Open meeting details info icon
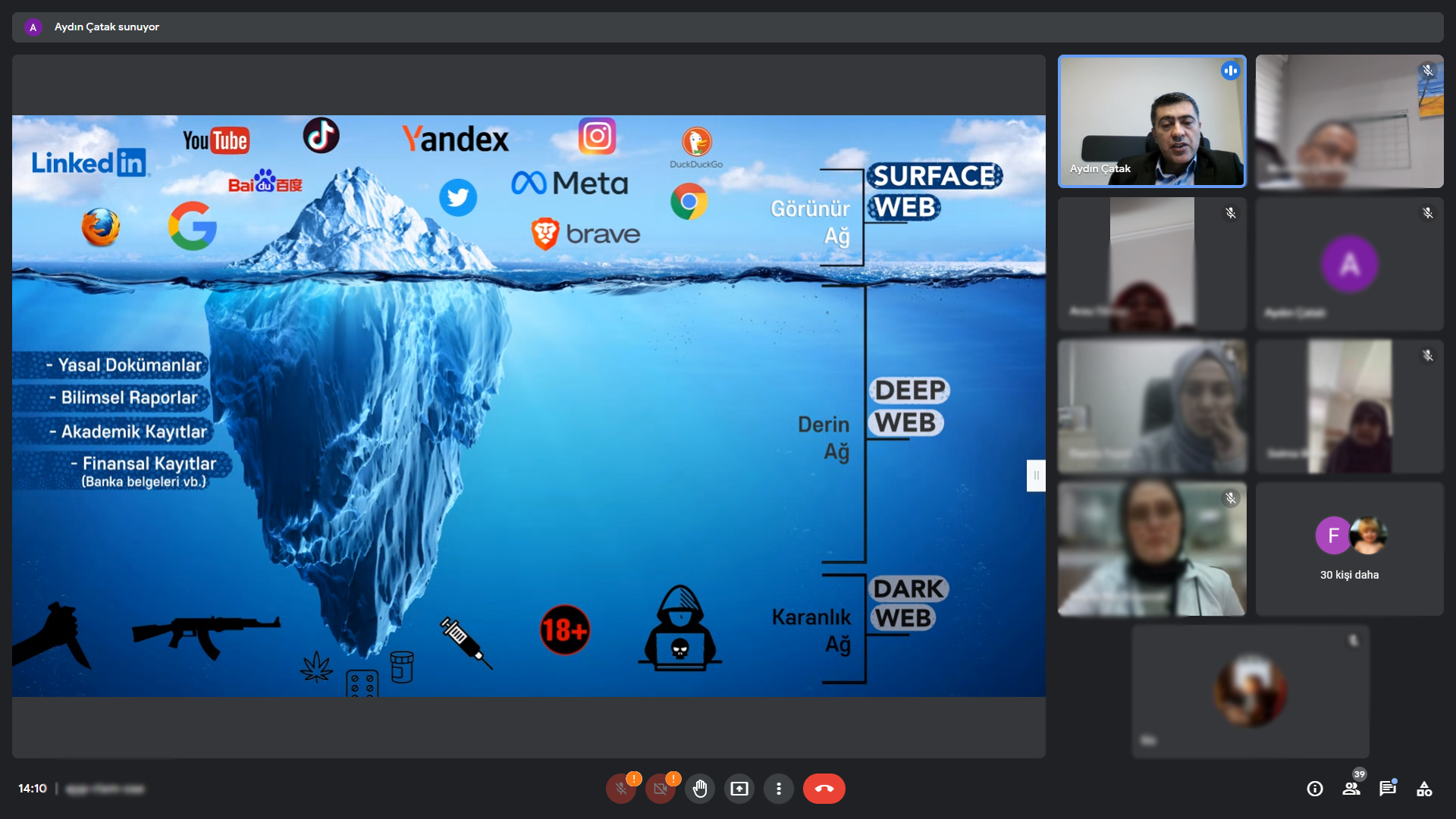1456x819 pixels. coord(1315,789)
